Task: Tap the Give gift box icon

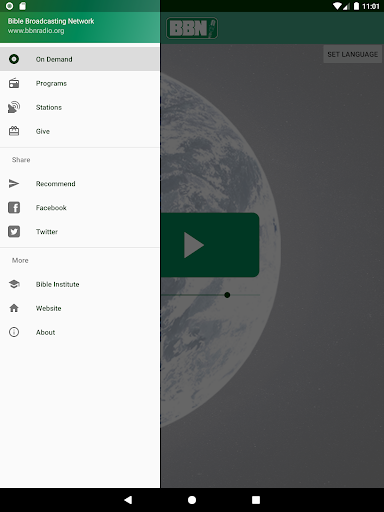Action: tap(14, 131)
